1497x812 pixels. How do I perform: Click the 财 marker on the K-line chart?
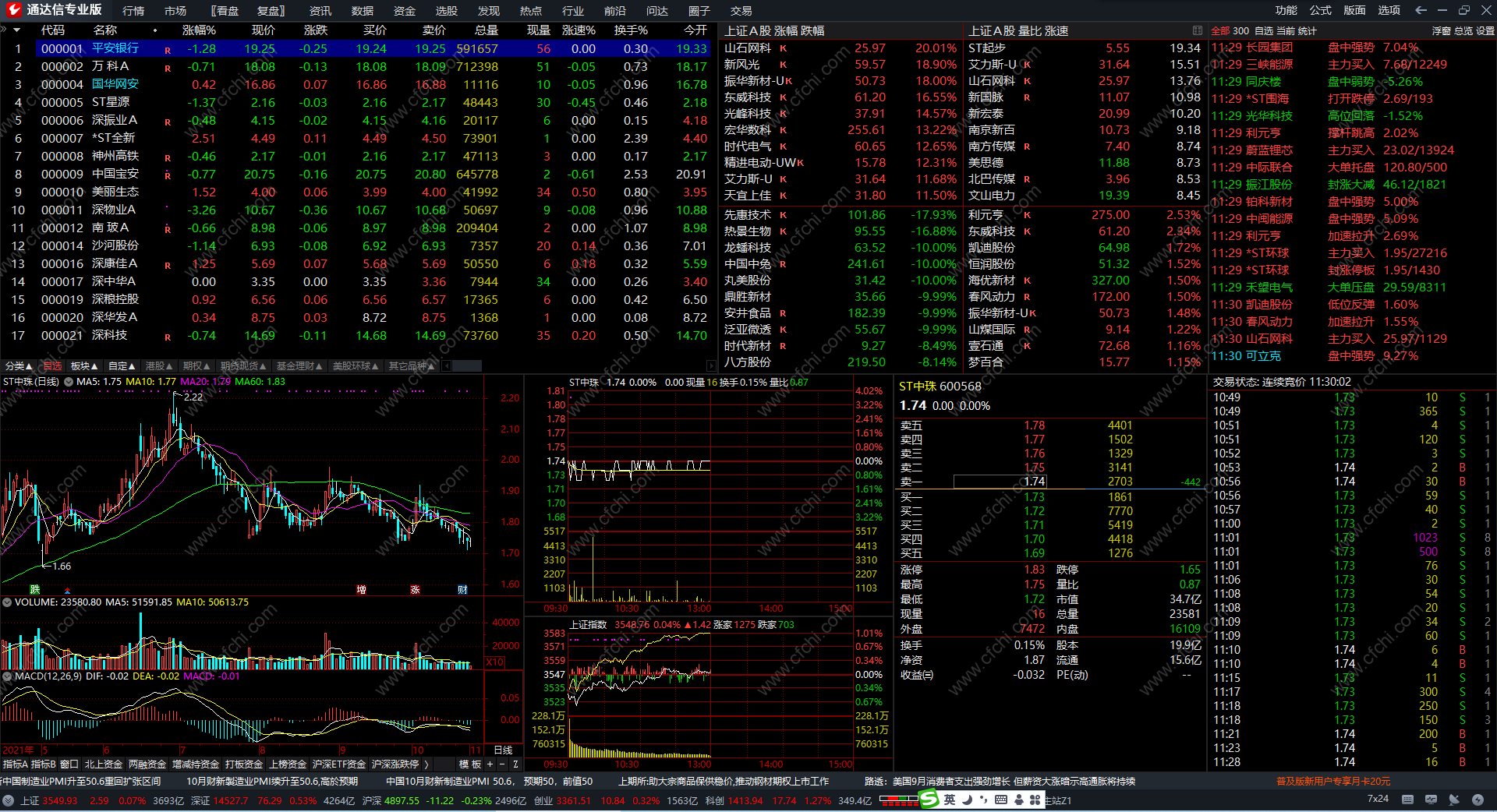click(x=463, y=589)
